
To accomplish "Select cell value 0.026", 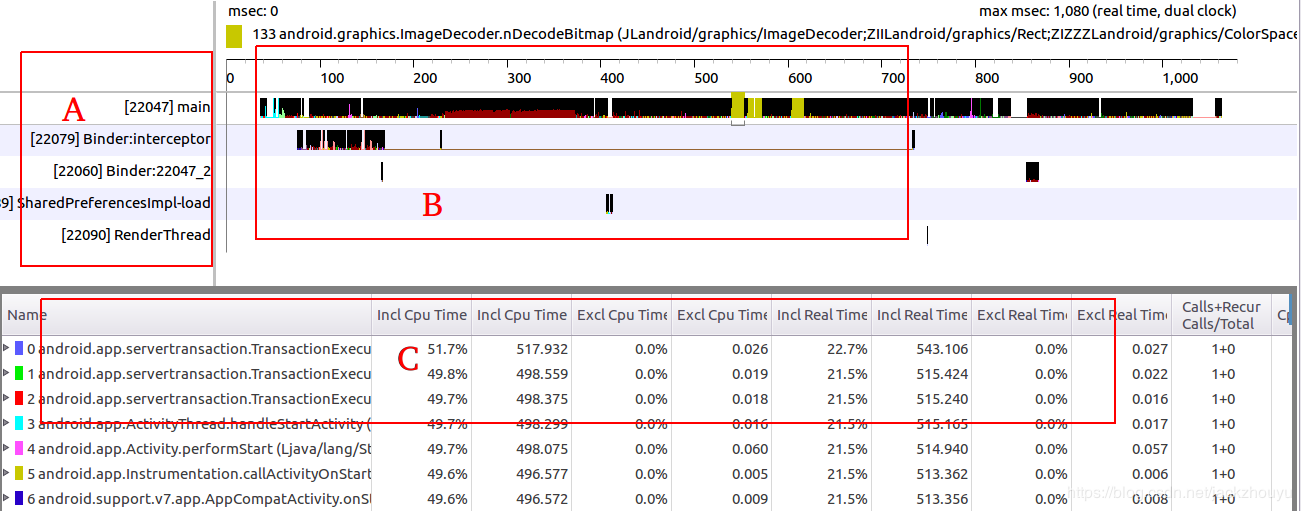I will tap(750, 349).
